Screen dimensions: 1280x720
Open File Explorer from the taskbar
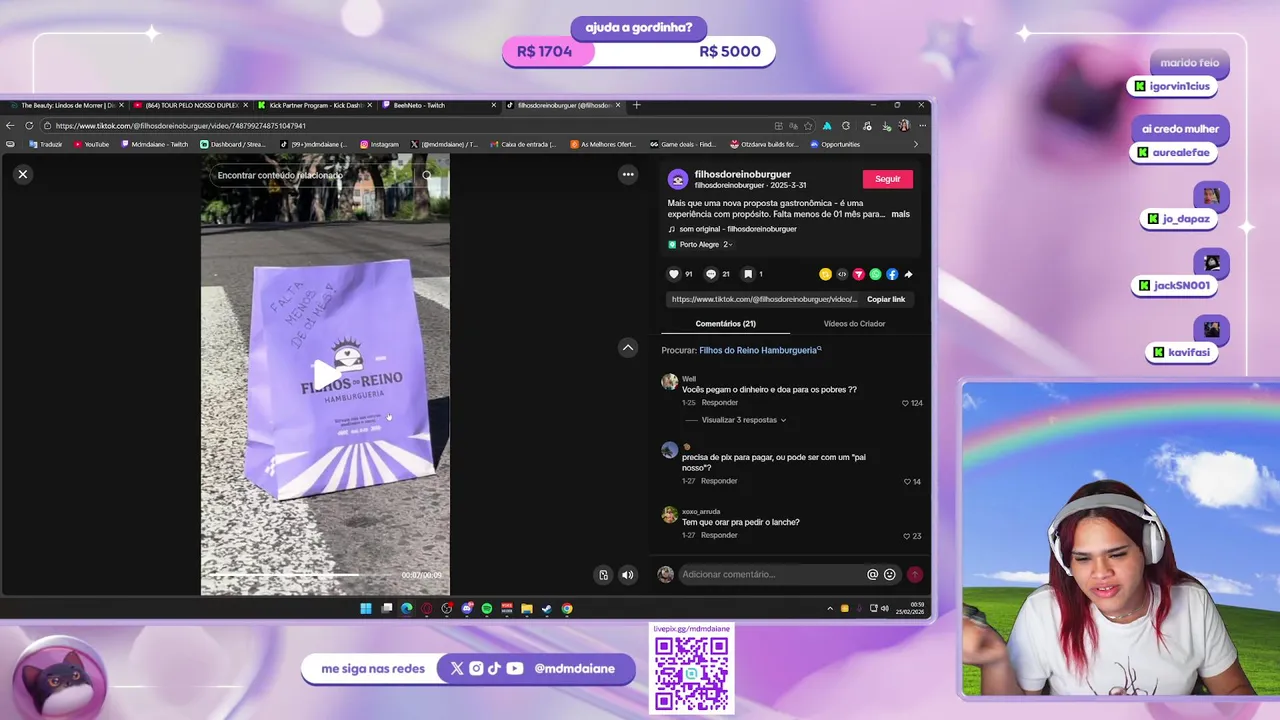[527, 608]
